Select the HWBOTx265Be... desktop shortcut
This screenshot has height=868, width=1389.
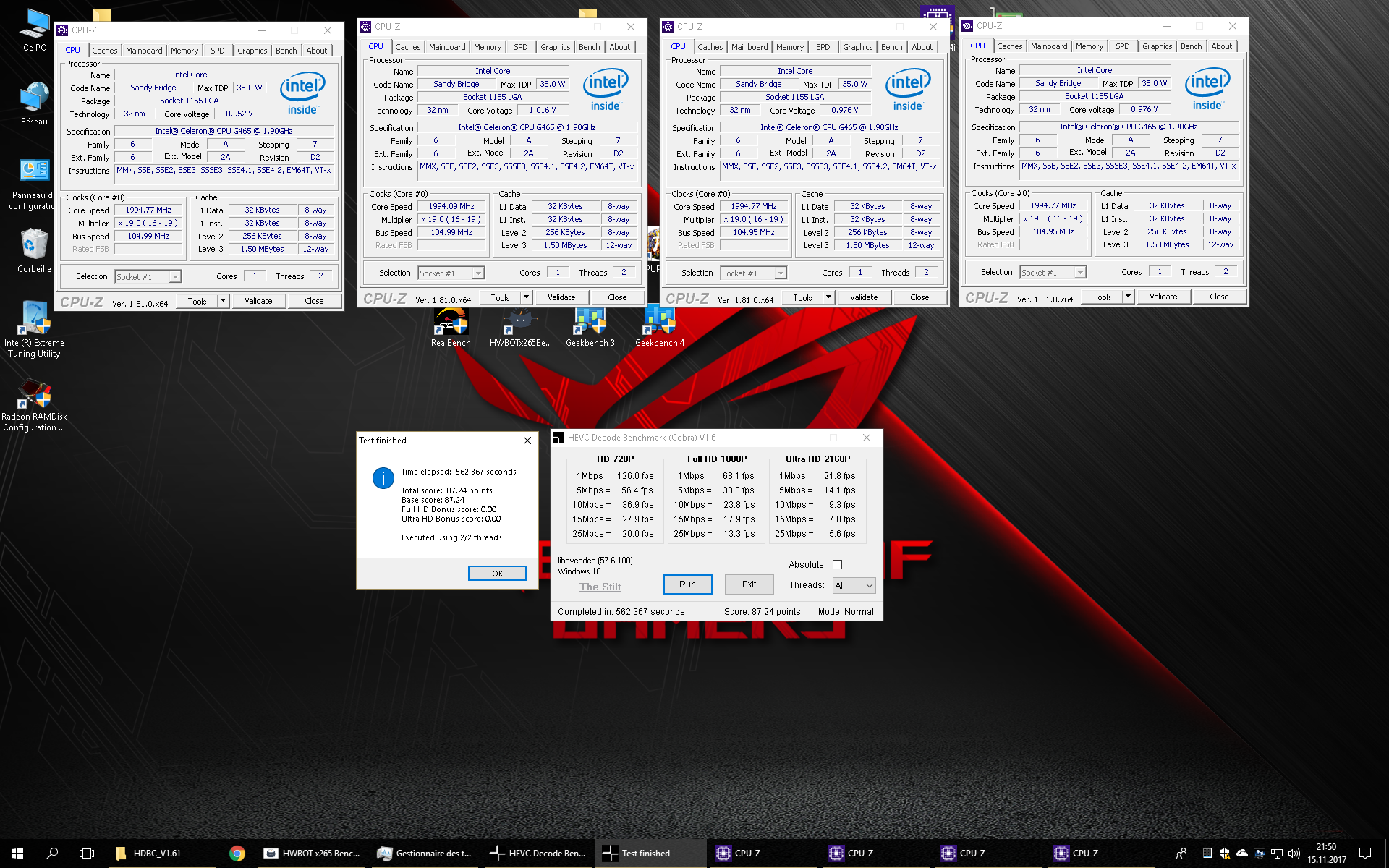[520, 328]
